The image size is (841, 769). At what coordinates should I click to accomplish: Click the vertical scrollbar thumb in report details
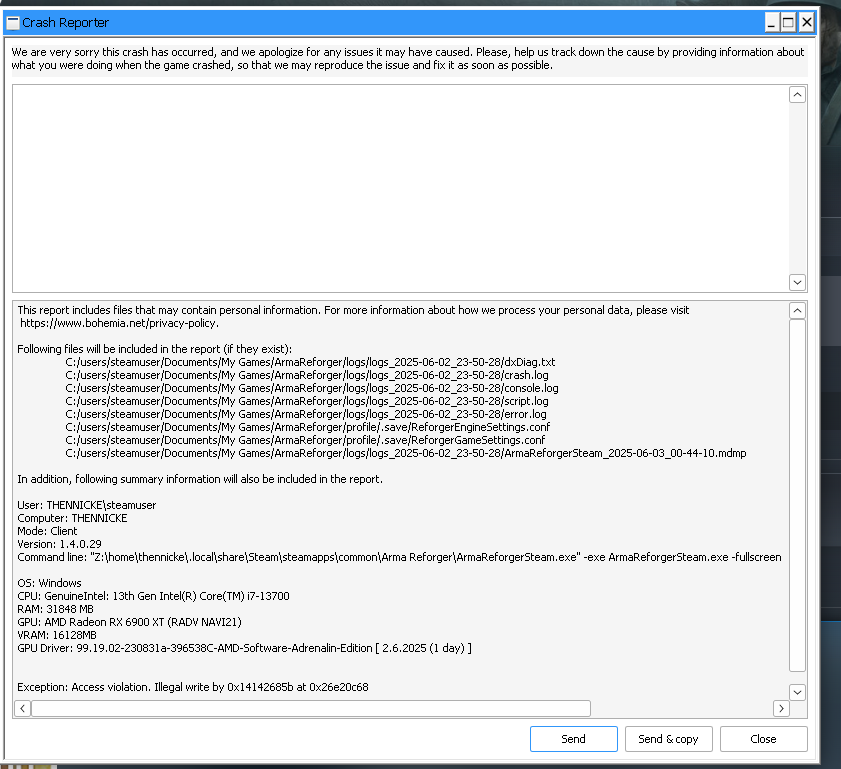[798, 495]
